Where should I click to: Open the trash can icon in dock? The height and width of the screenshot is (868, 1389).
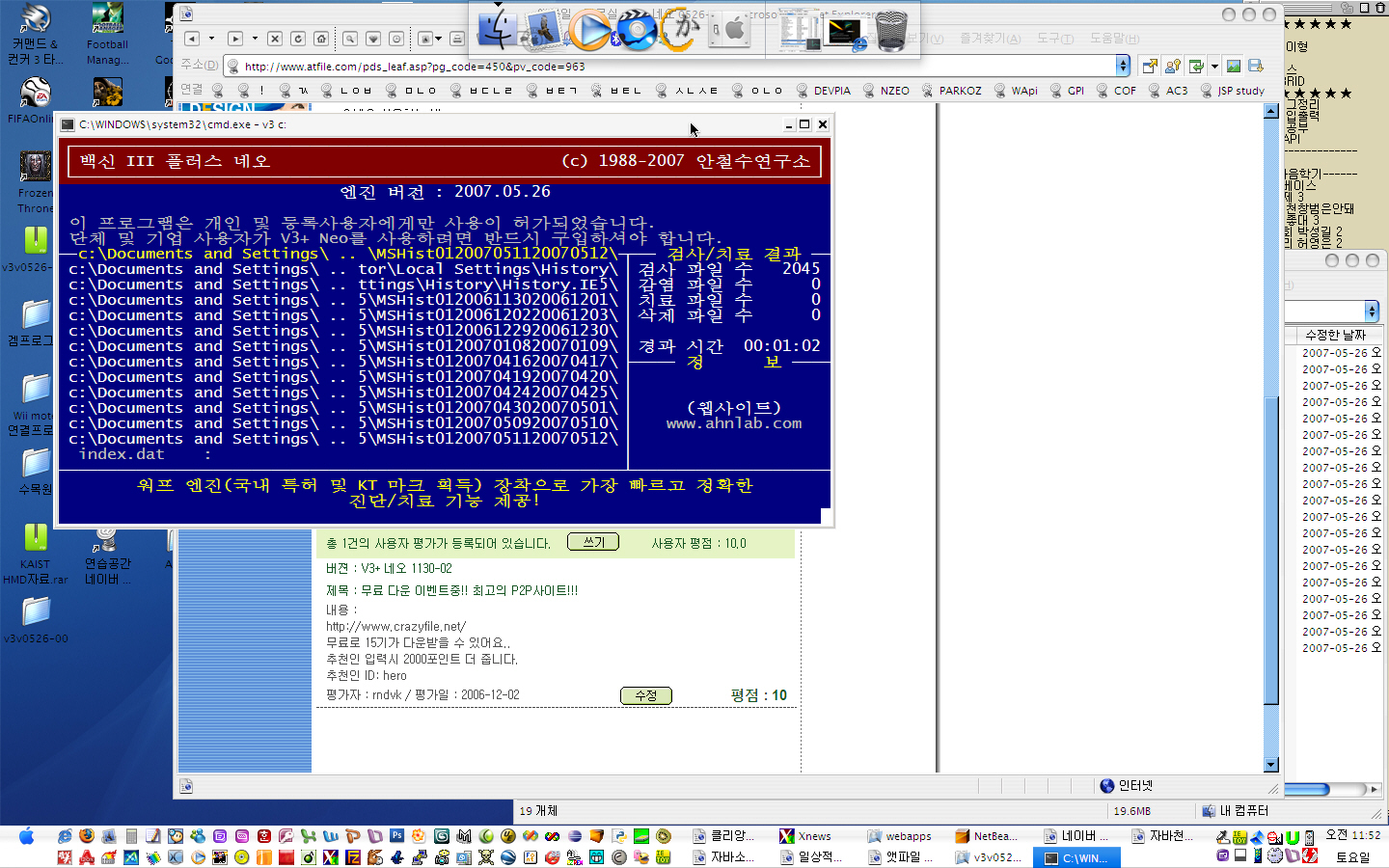pos(892,31)
